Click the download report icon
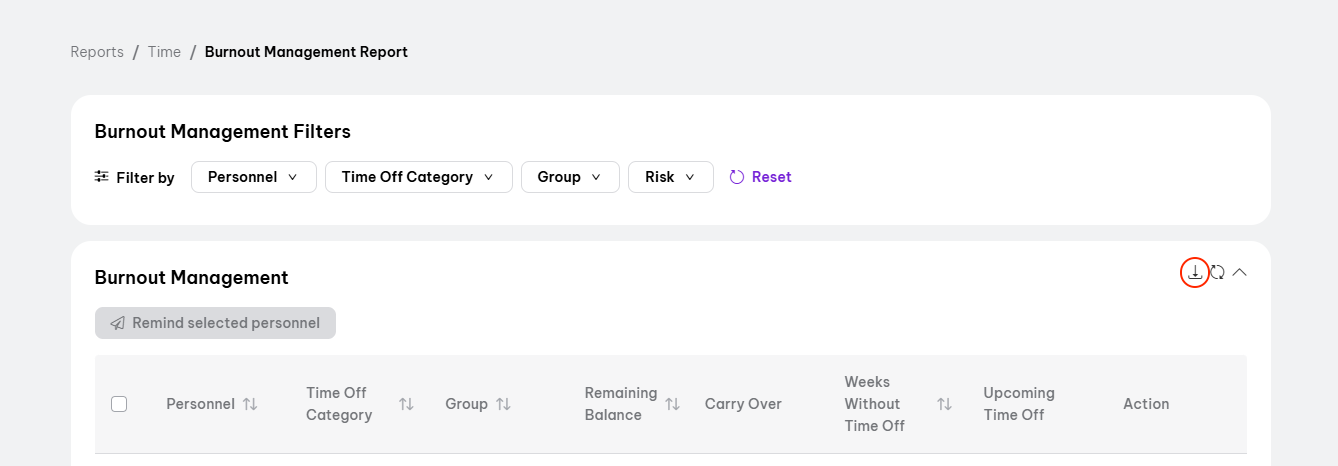The width and height of the screenshot is (1338, 466). 1195,272
